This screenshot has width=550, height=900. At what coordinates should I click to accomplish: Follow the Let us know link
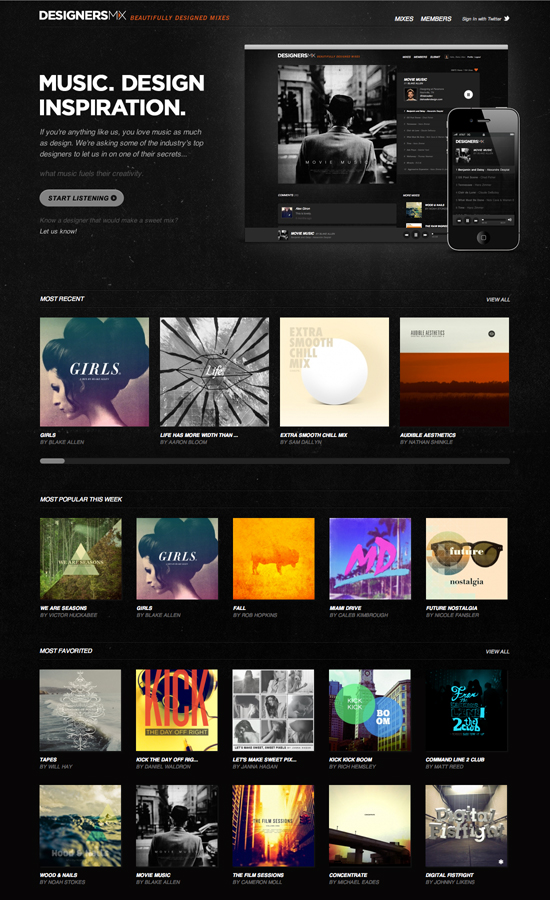58,231
